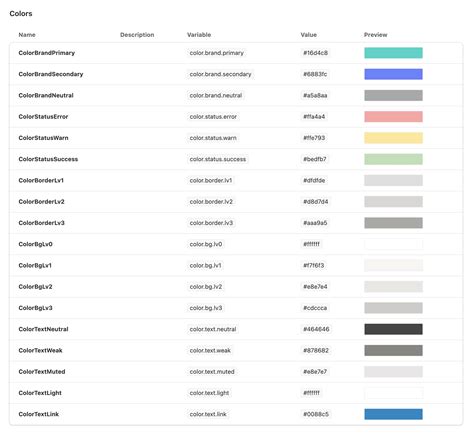The width and height of the screenshot is (474, 435).
Task: Click the ColorStatusSuccess name cell
Action: pyautogui.click(x=48, y=159)
